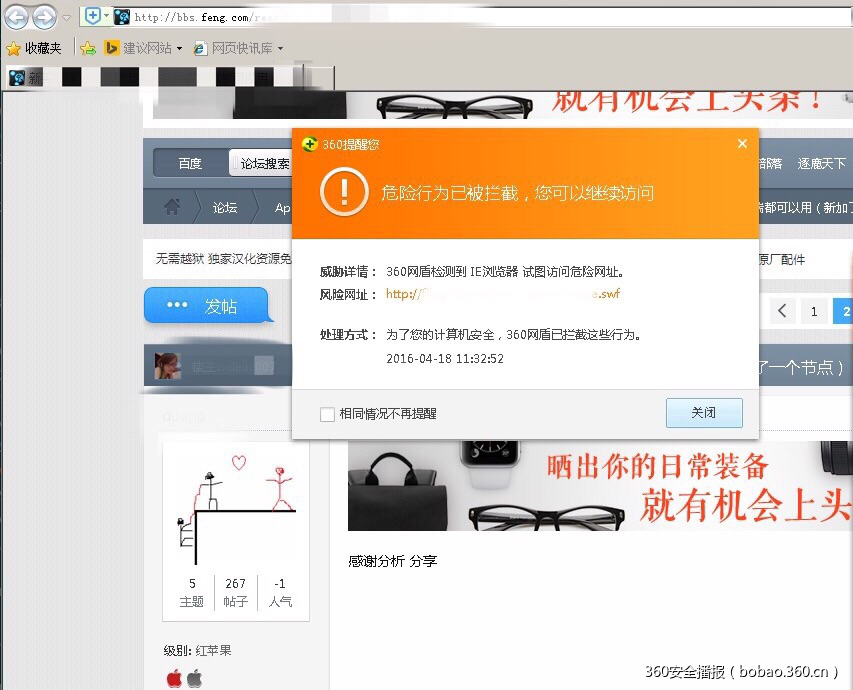Toggle the 收藏夹 favorites panel
Screen dimensions: 853x690
[38, 47]
